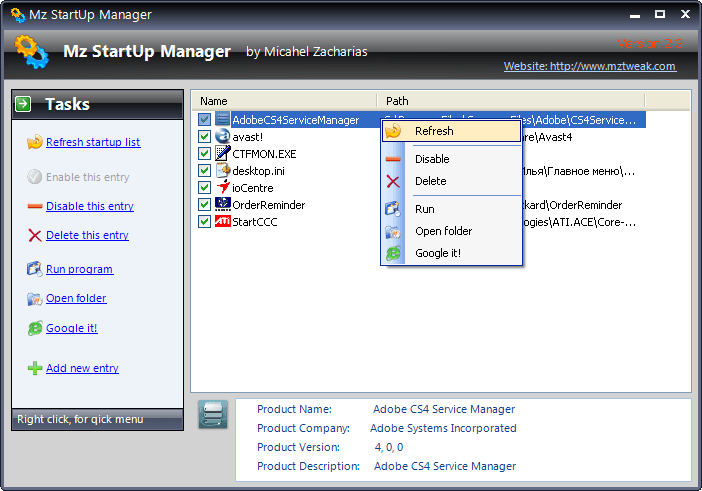The height and width of the screenshot is (491, 702).
Task: Click the Run program icon in Tasks panel
Action: coord(34,269)
